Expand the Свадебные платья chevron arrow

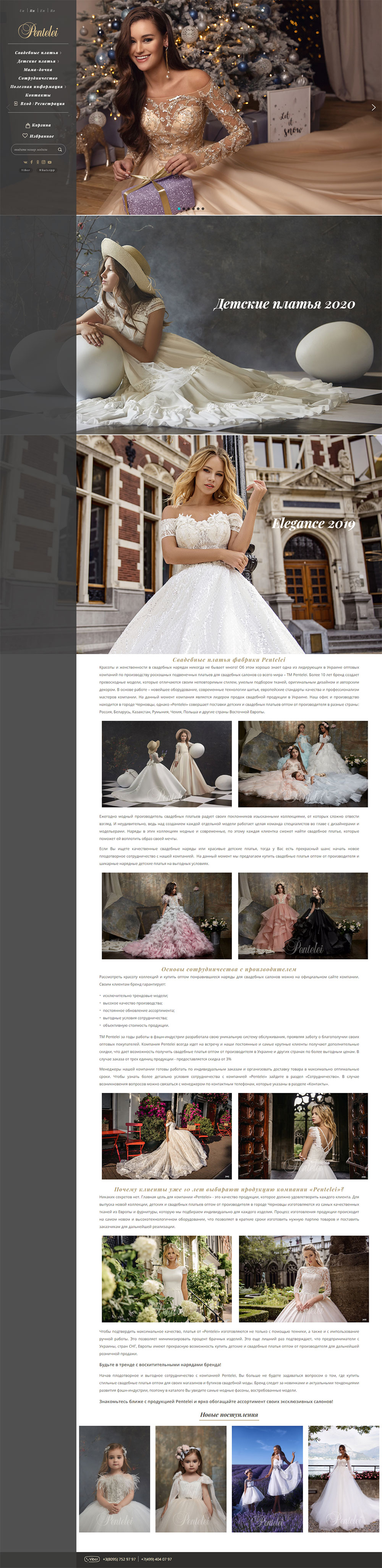click(61, 53)
